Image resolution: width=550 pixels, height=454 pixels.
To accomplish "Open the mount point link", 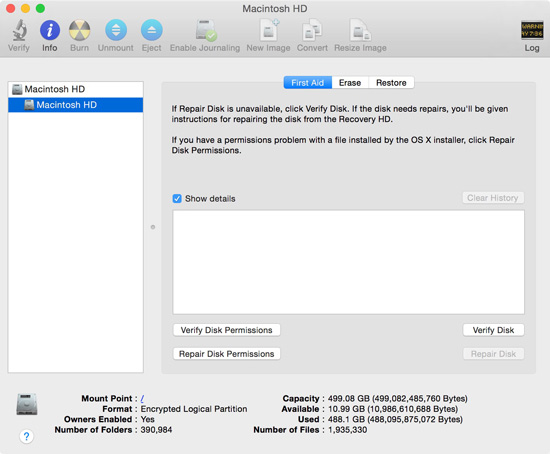I will tap(142, 399).
